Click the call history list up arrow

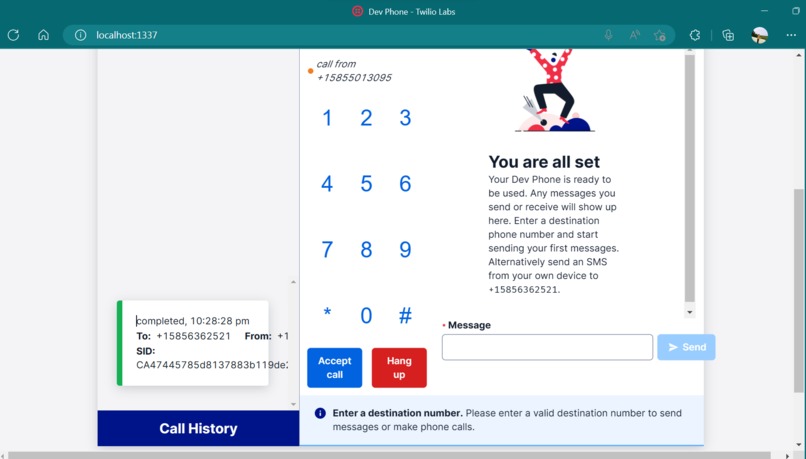[294, 282]
